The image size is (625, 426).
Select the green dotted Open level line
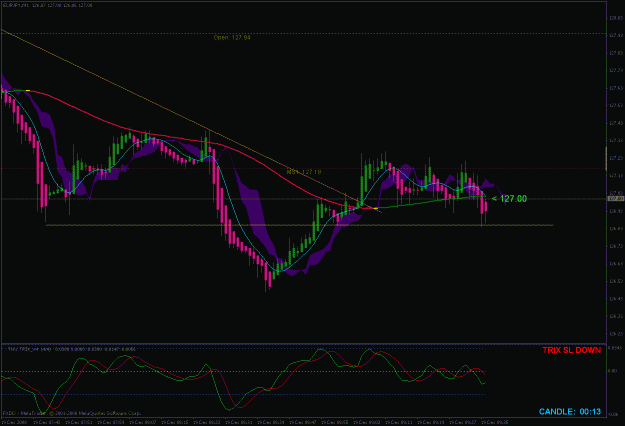tap(303, 33)
